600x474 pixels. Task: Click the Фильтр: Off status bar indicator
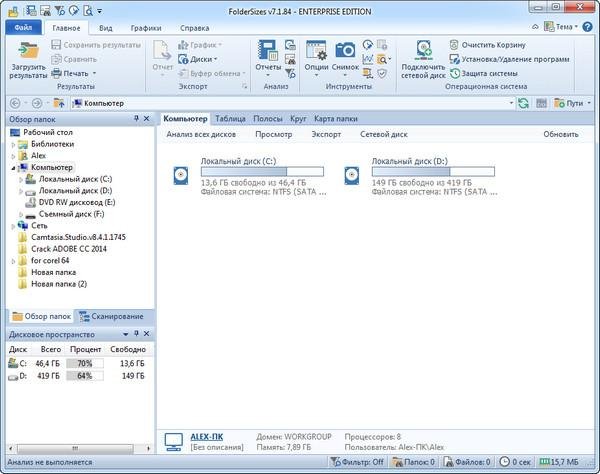357,462
